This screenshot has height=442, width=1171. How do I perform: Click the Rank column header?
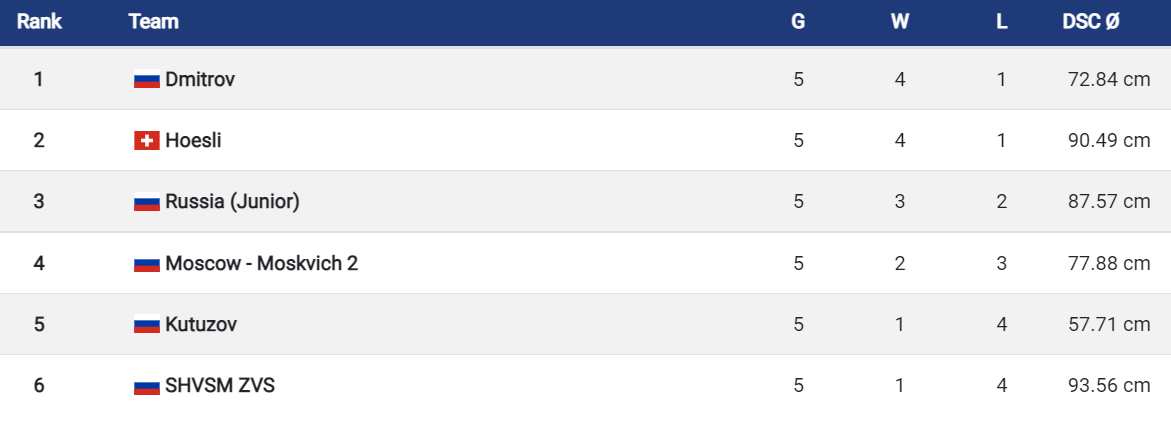point(39,22)
